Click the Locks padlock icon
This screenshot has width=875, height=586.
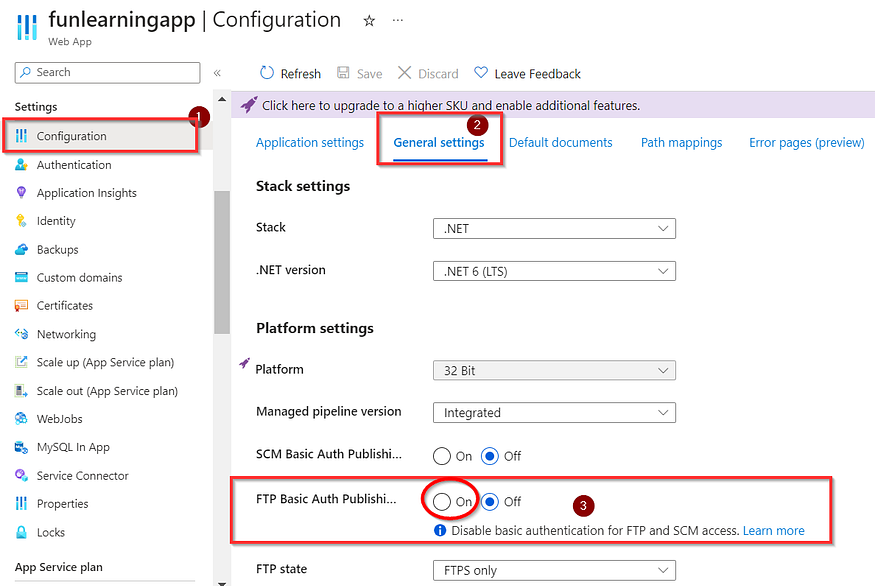pos(20,532)
